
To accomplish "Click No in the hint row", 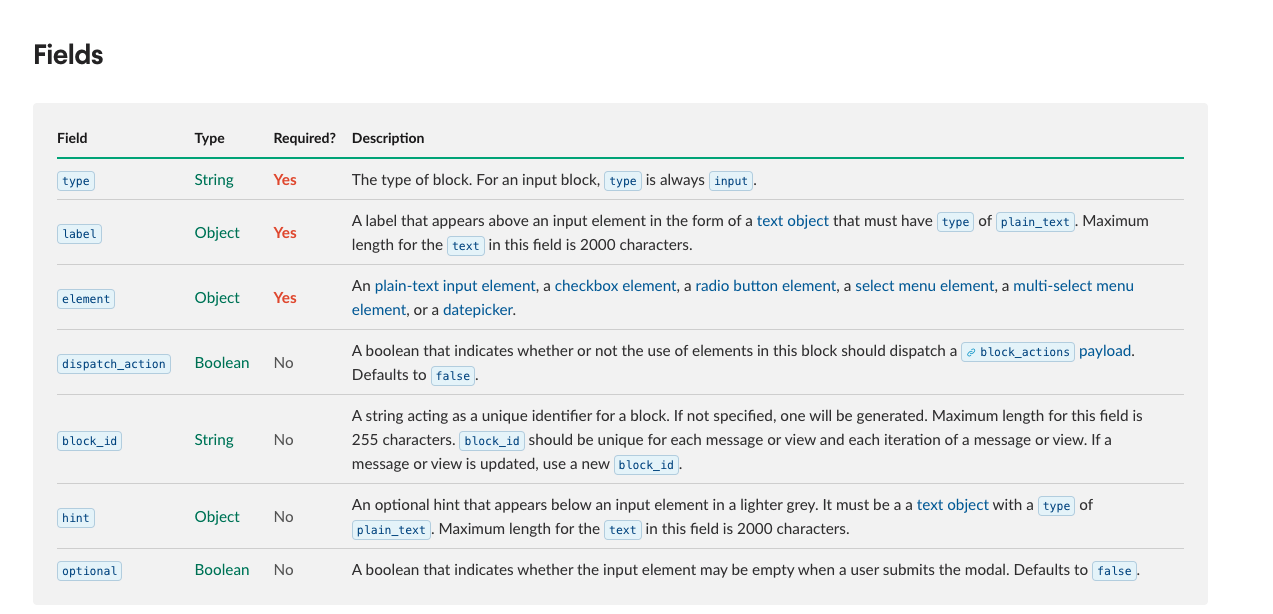I will 284,516.
